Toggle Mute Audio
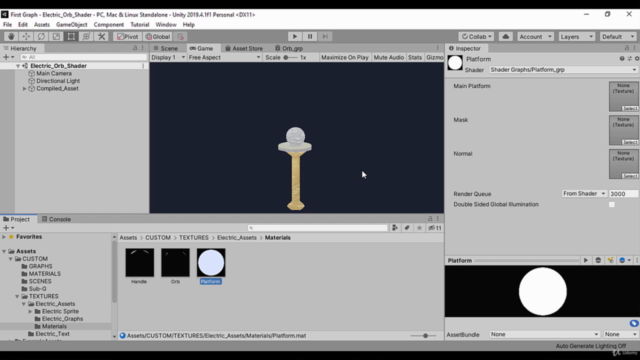The image size is (640, 360). [389, 58]
